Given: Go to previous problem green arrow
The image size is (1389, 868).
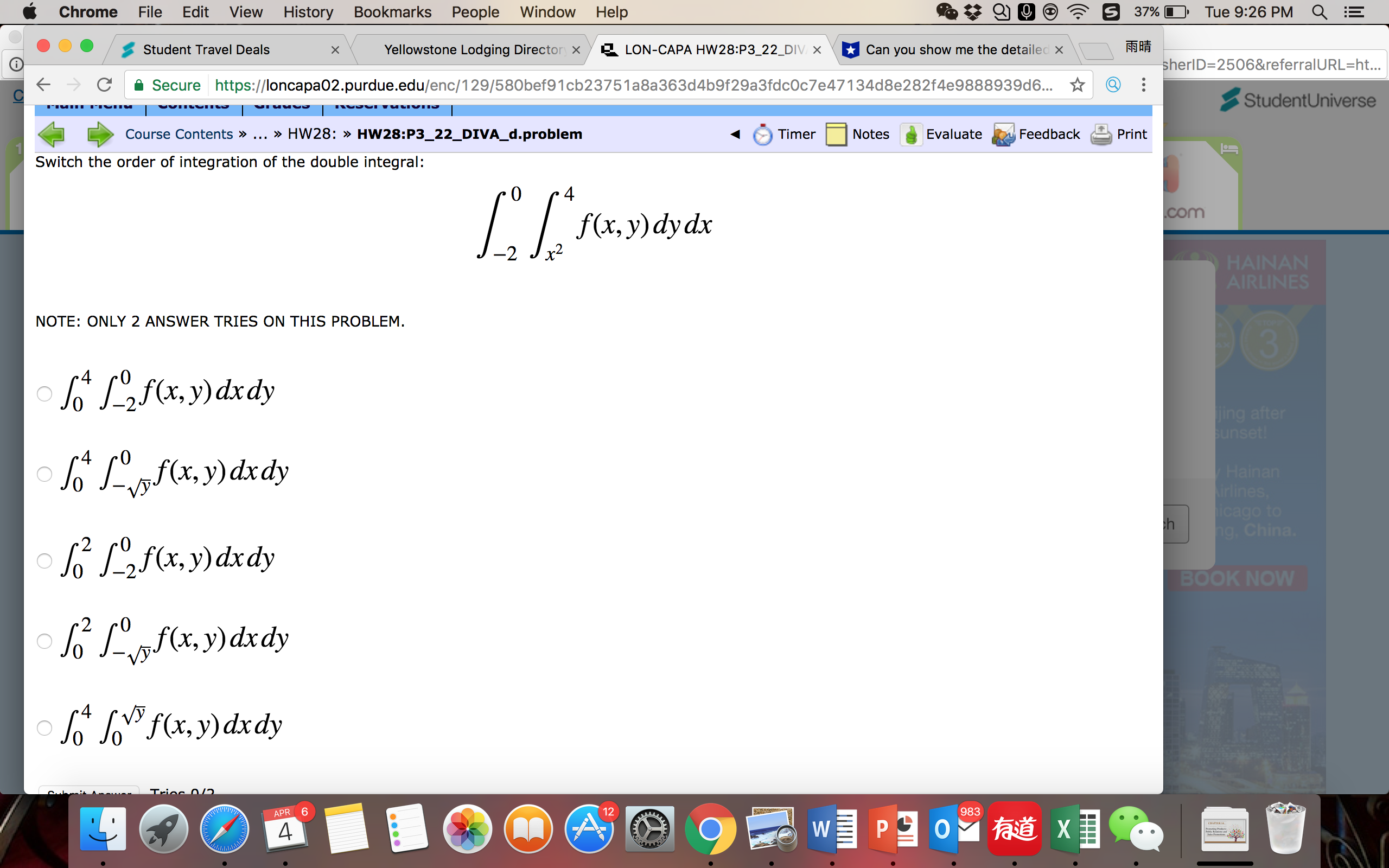Looking at the screenshot, I should [x=52, y=135].
